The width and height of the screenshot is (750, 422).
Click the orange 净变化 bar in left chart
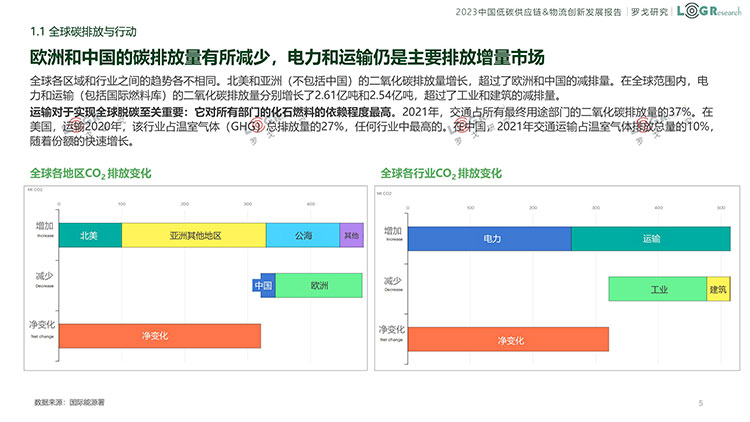click(160, 336)
